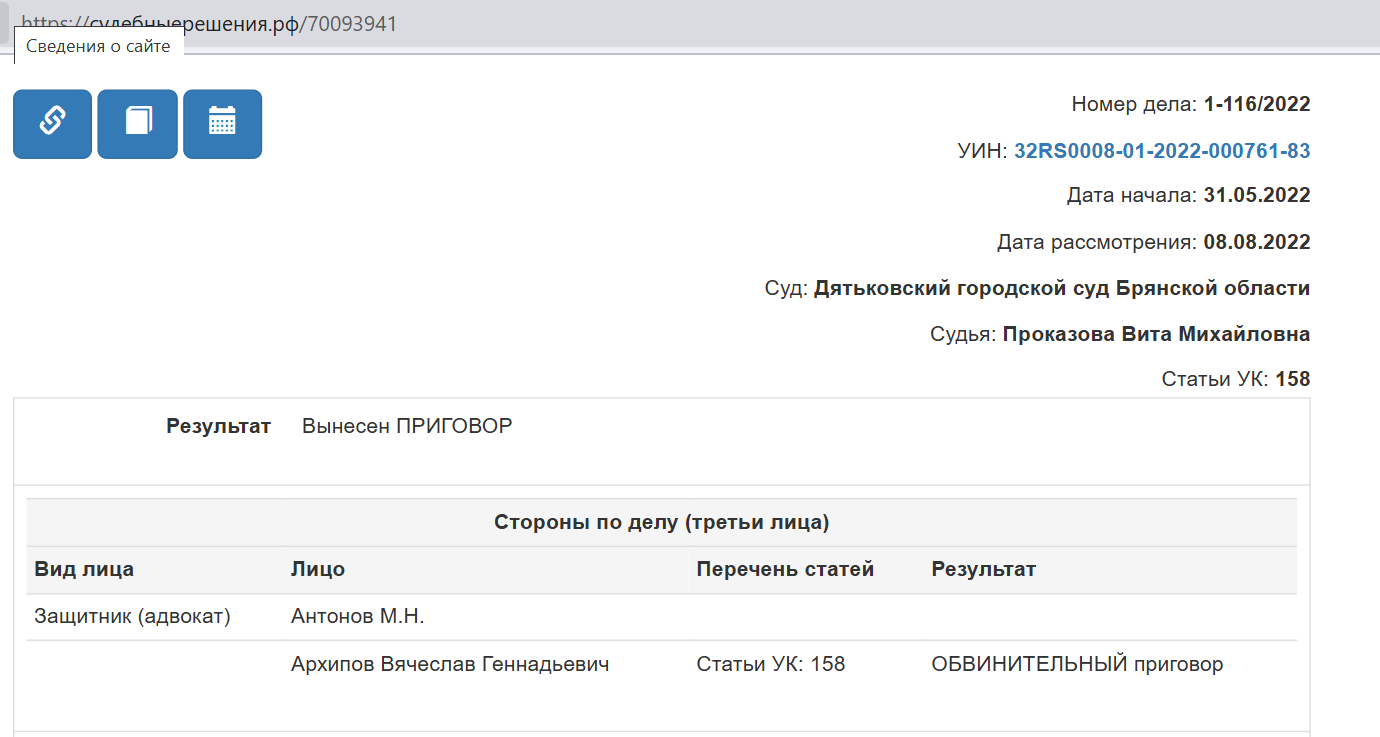Click the document copy icon button
1380x737 pixels.
pyautogui.click(x=137, y=124)
